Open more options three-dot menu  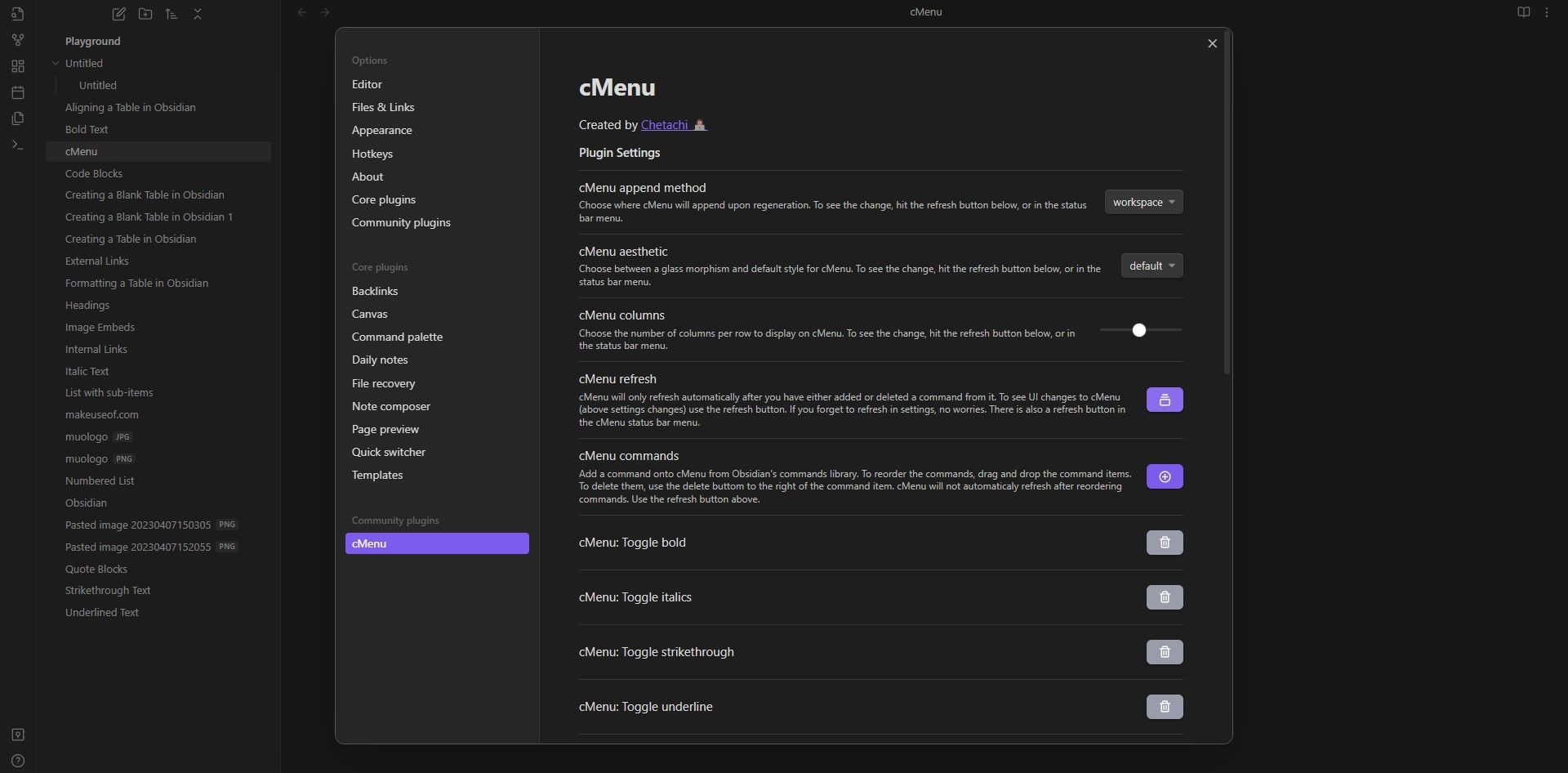(x=1547, y=12)
